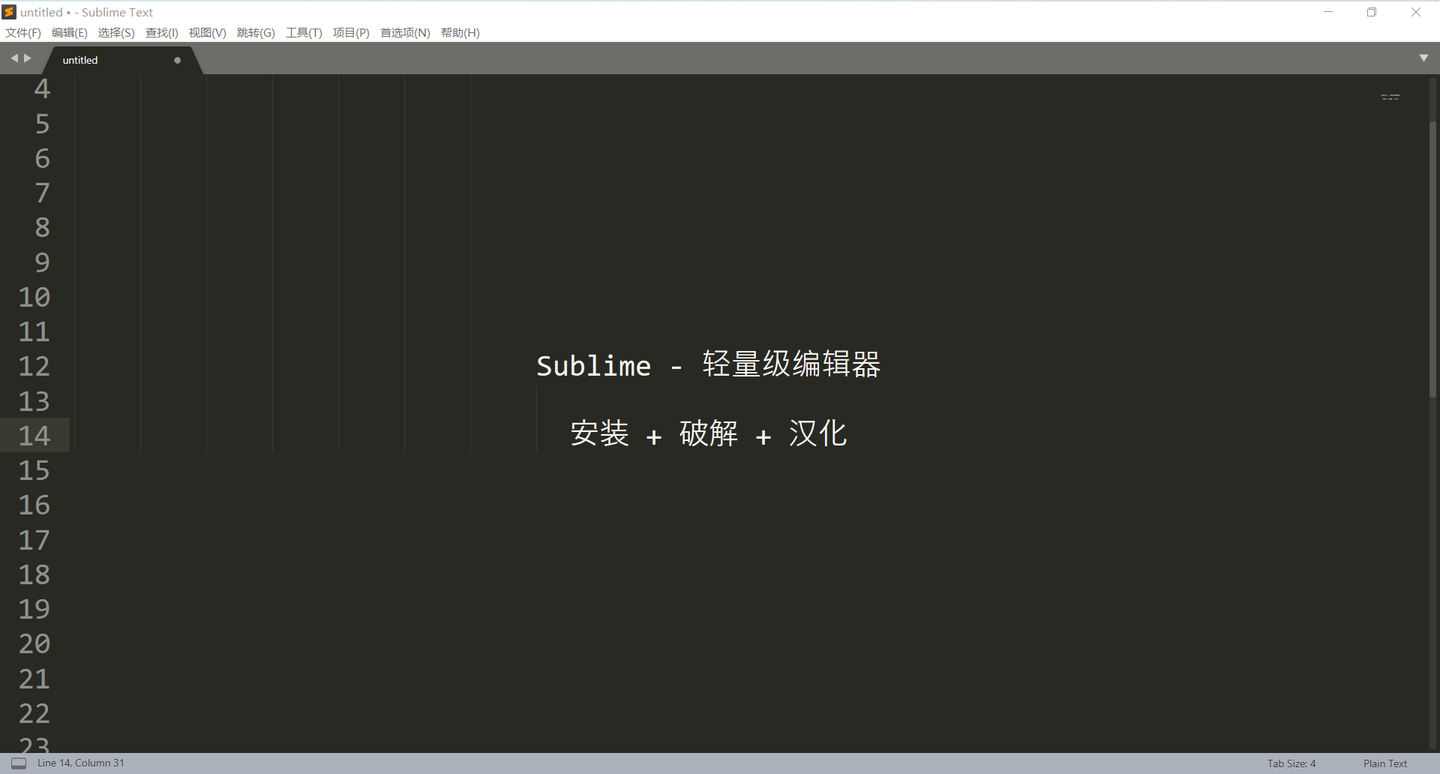Click line number 20 in gutter
The height and width of the screenshot is (774, 1440).
pyautogui.click(x=34, y=644)
